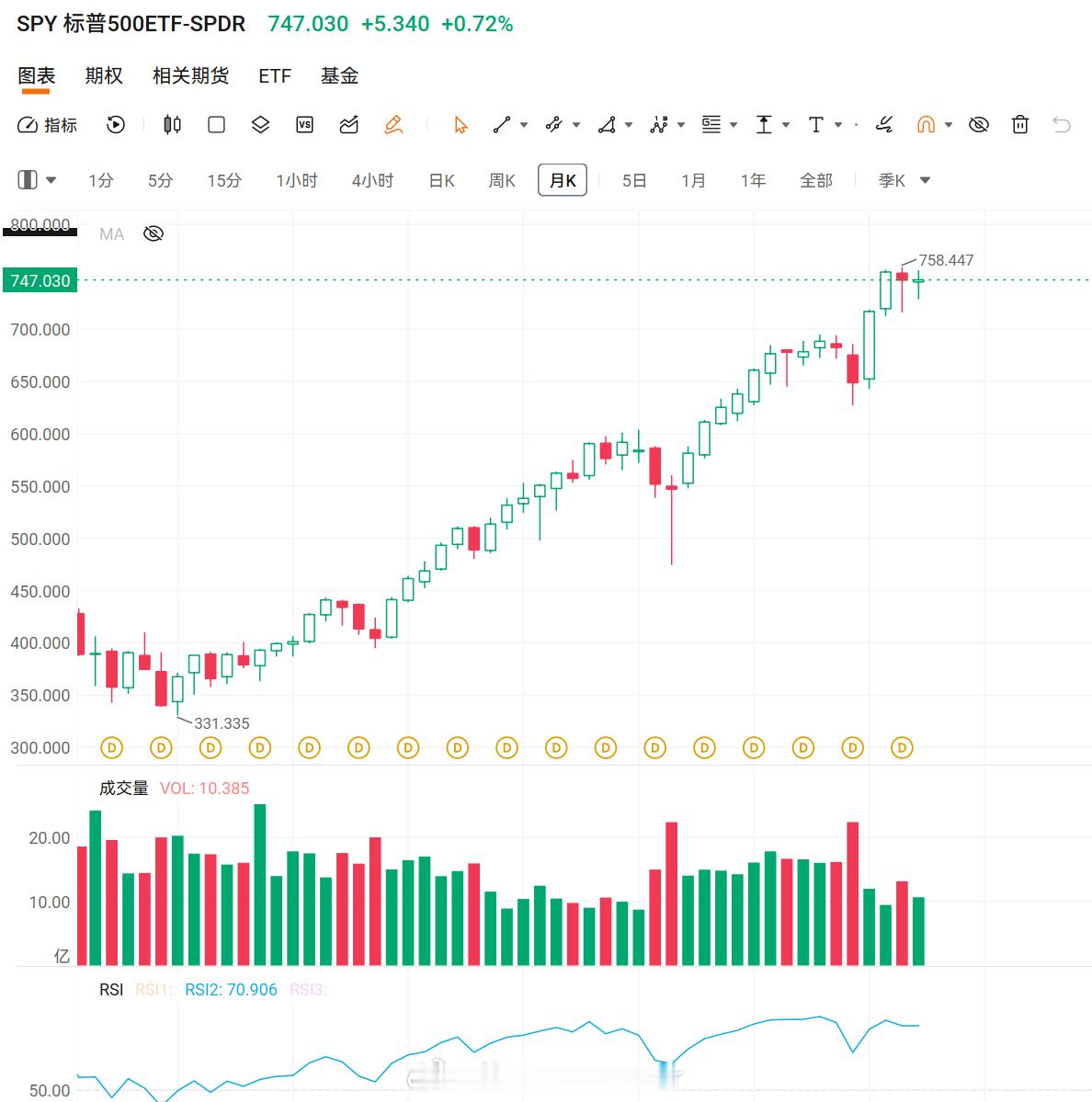Choose the orange cursor pointer tool

pyautogui.click(x=461, y=125)
